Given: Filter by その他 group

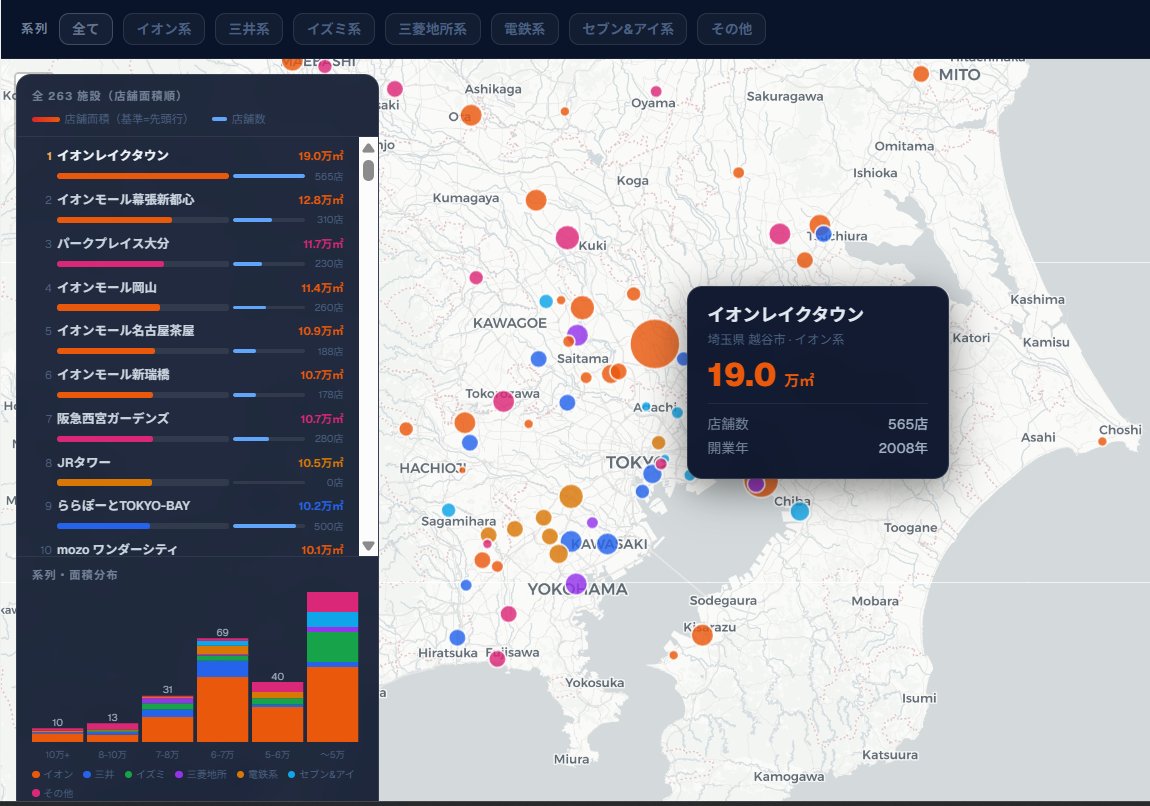Looking at the screenshot, I should point(731,29).
